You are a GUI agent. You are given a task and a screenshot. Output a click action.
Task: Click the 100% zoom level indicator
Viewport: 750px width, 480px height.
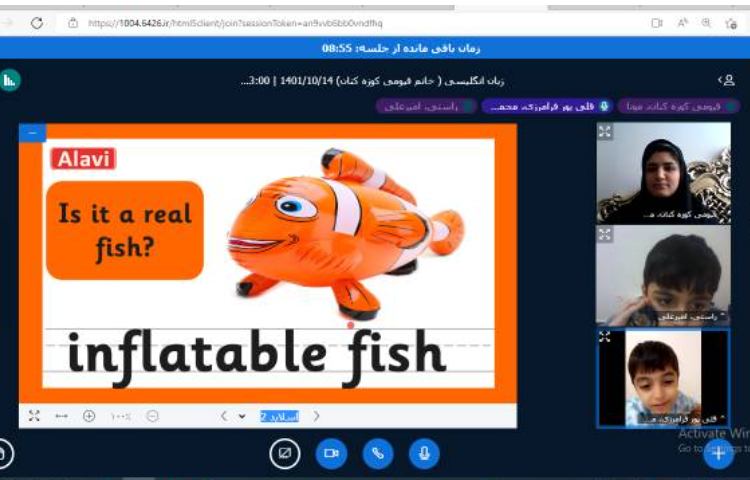(121, 416)
